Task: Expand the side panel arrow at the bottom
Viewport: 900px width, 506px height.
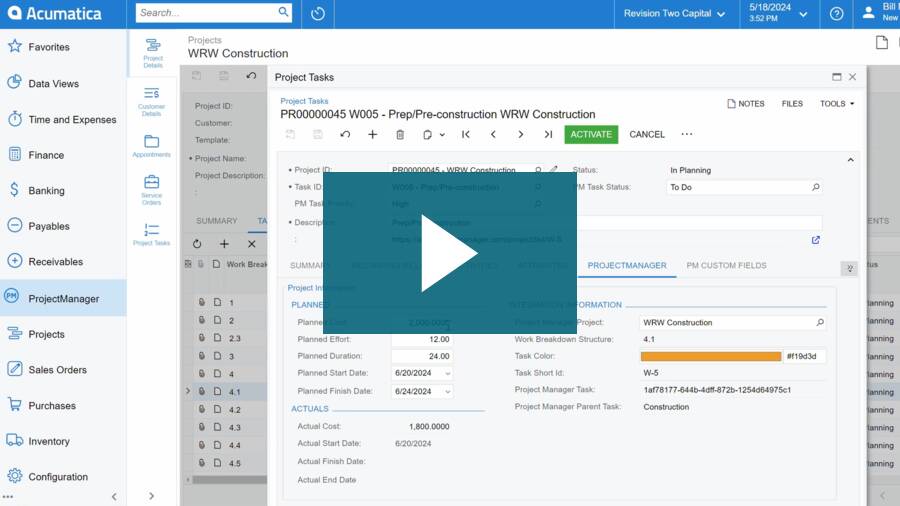Action: (152, 496)
